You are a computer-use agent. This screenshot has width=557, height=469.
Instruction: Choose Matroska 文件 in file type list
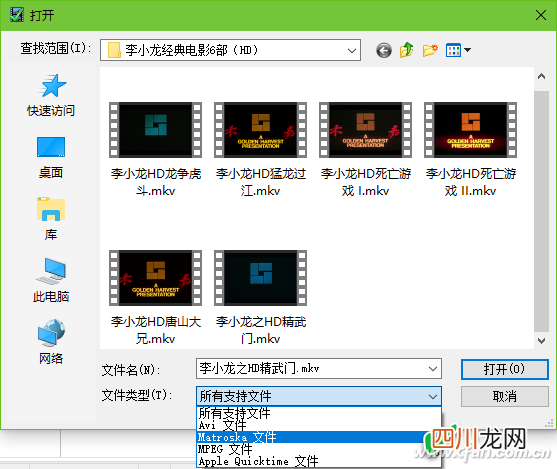pos(319,437)
